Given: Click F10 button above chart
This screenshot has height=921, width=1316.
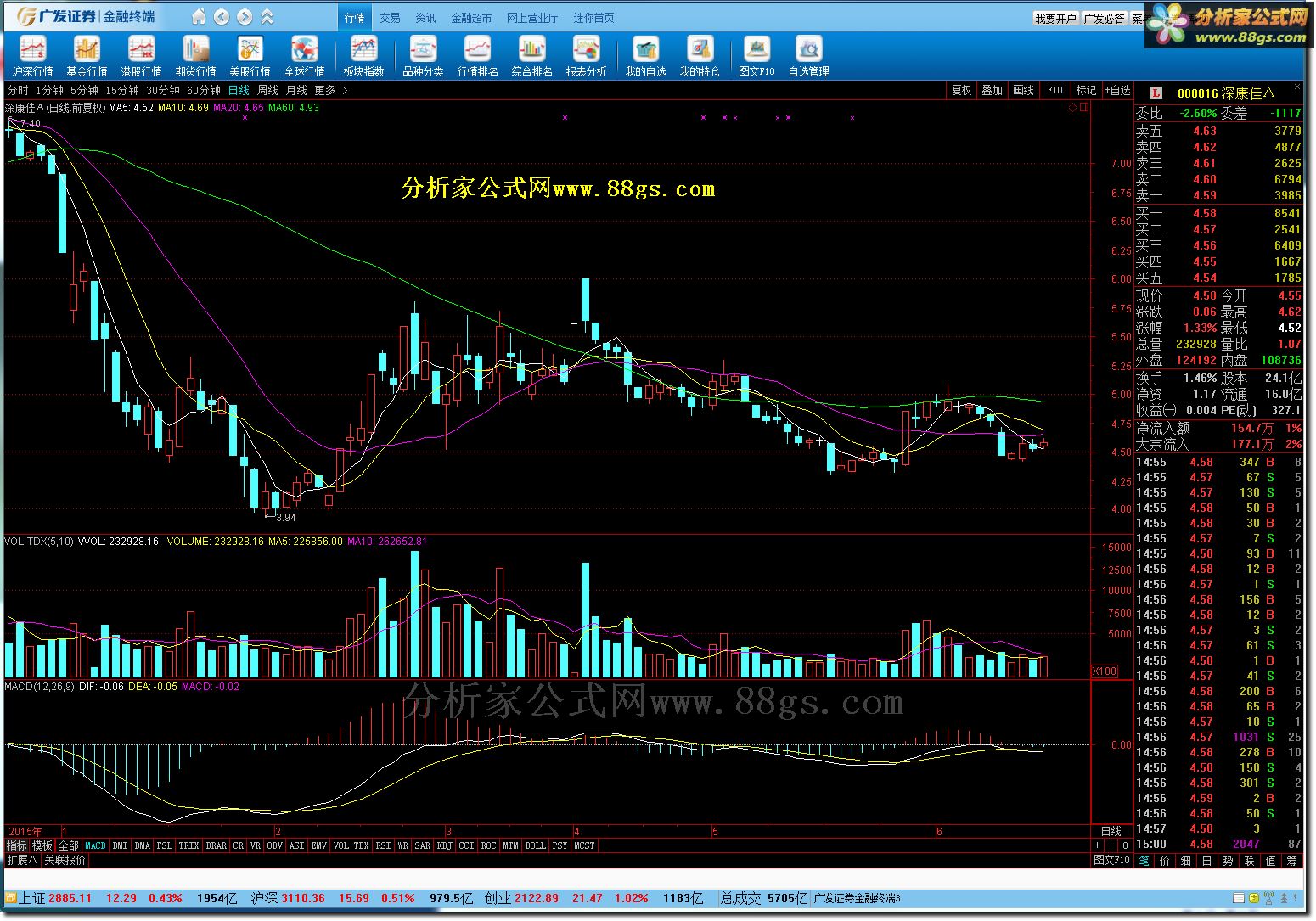Looking at the screenshot, I should click(1054, 90).
